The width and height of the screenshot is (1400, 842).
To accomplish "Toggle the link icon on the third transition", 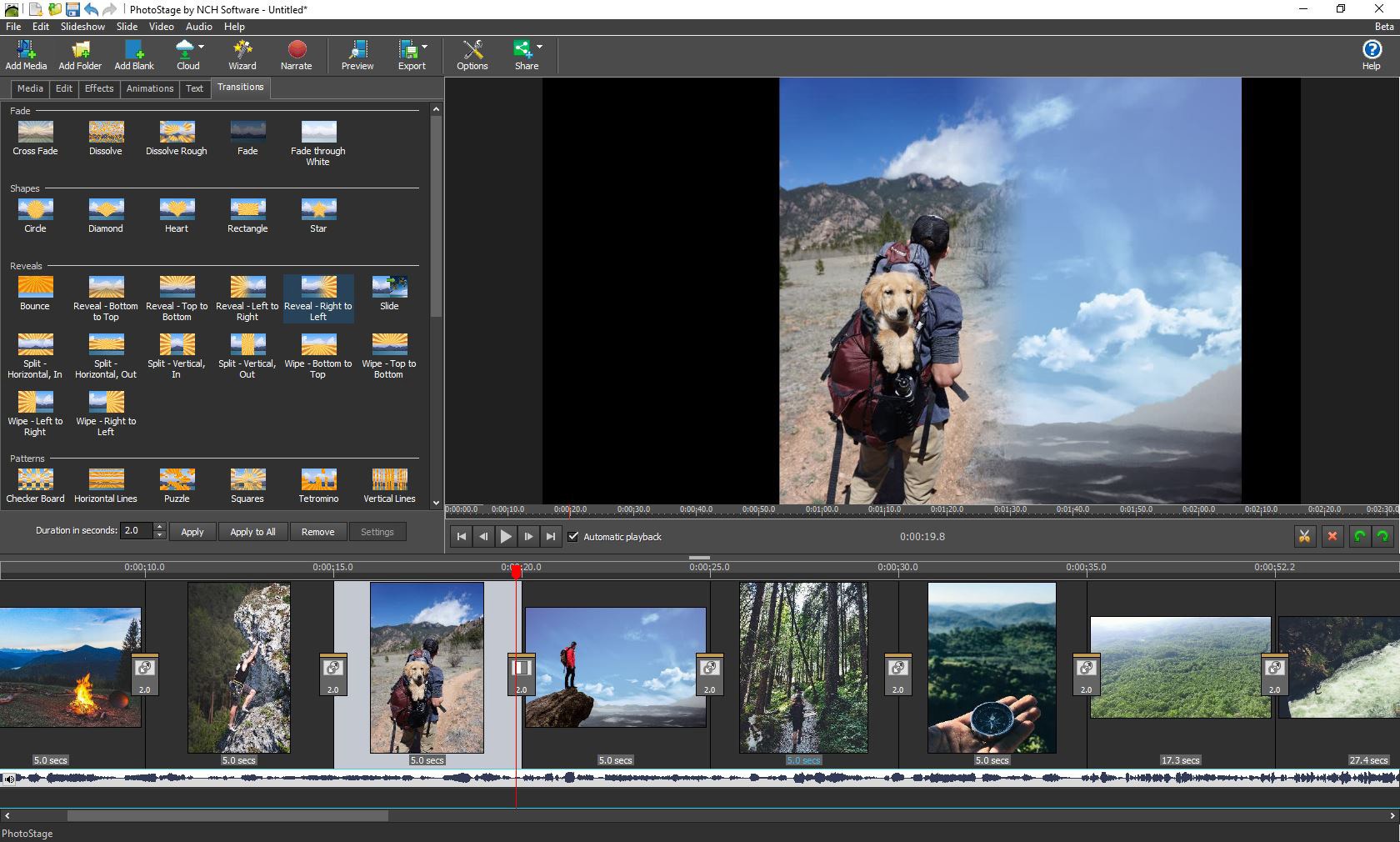I will point(521,668).
